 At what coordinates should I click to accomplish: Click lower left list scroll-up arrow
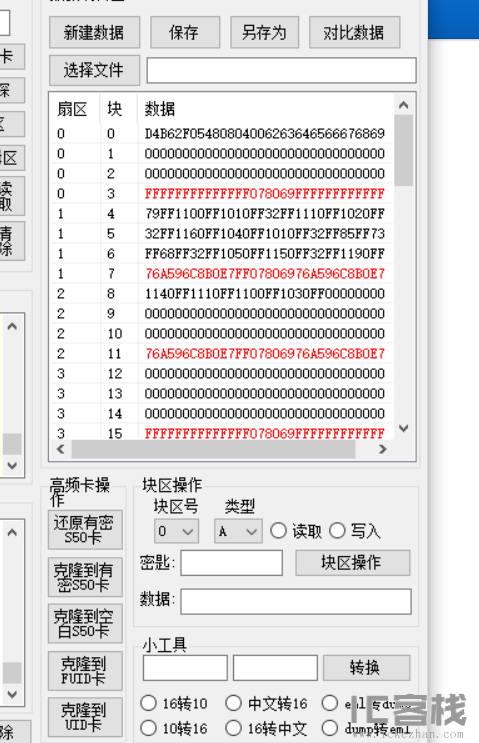(12, 533)
